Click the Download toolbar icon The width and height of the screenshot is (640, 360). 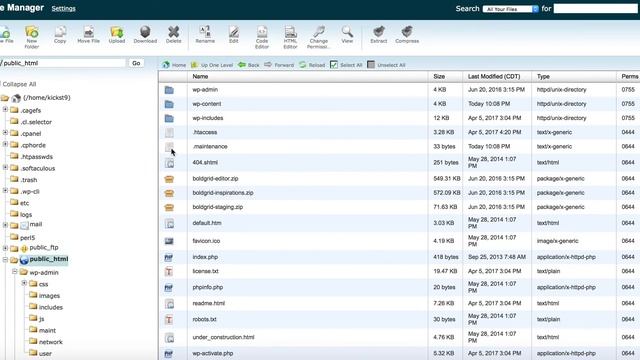(x=145, y=31)
